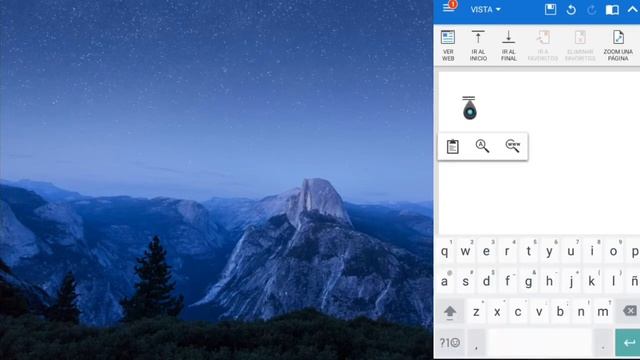Tap the c key on the keyboard
Screen dimensions: 640x360
(x=518, y=312)
